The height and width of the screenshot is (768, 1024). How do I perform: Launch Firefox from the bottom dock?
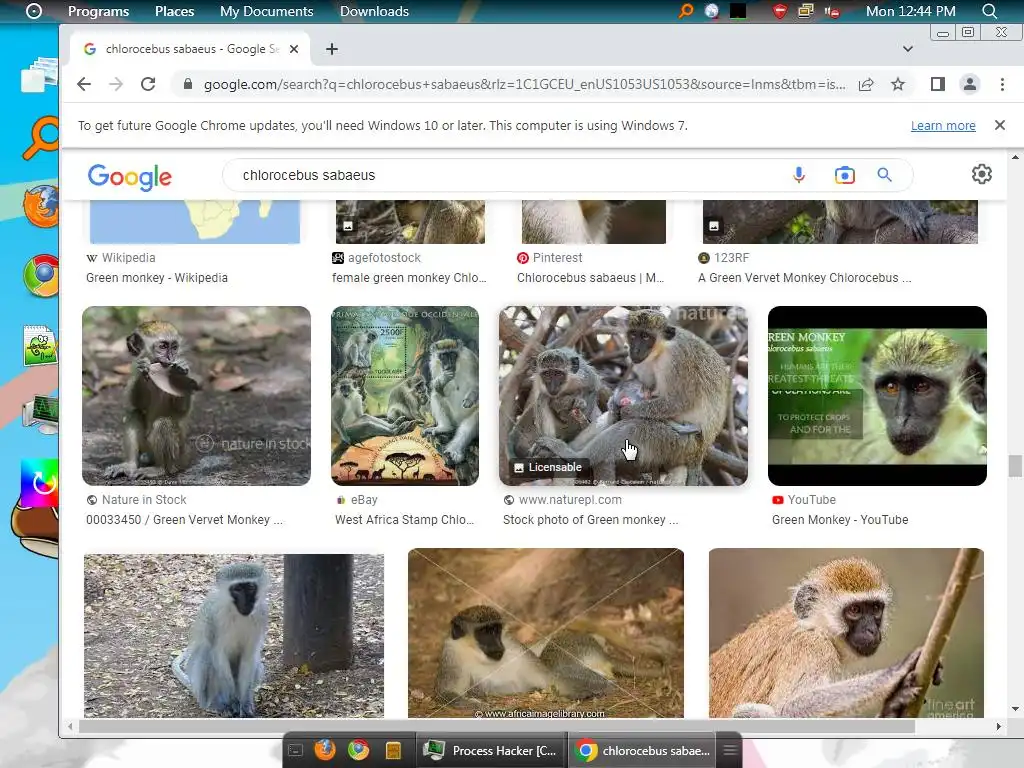(325, 750)
